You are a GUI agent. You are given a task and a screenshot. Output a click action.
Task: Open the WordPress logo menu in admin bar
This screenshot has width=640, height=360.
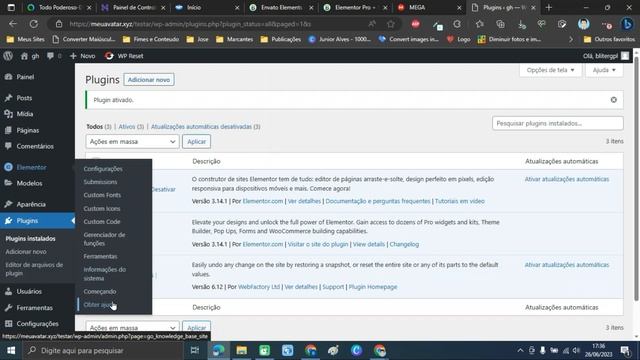coord(8,56)
